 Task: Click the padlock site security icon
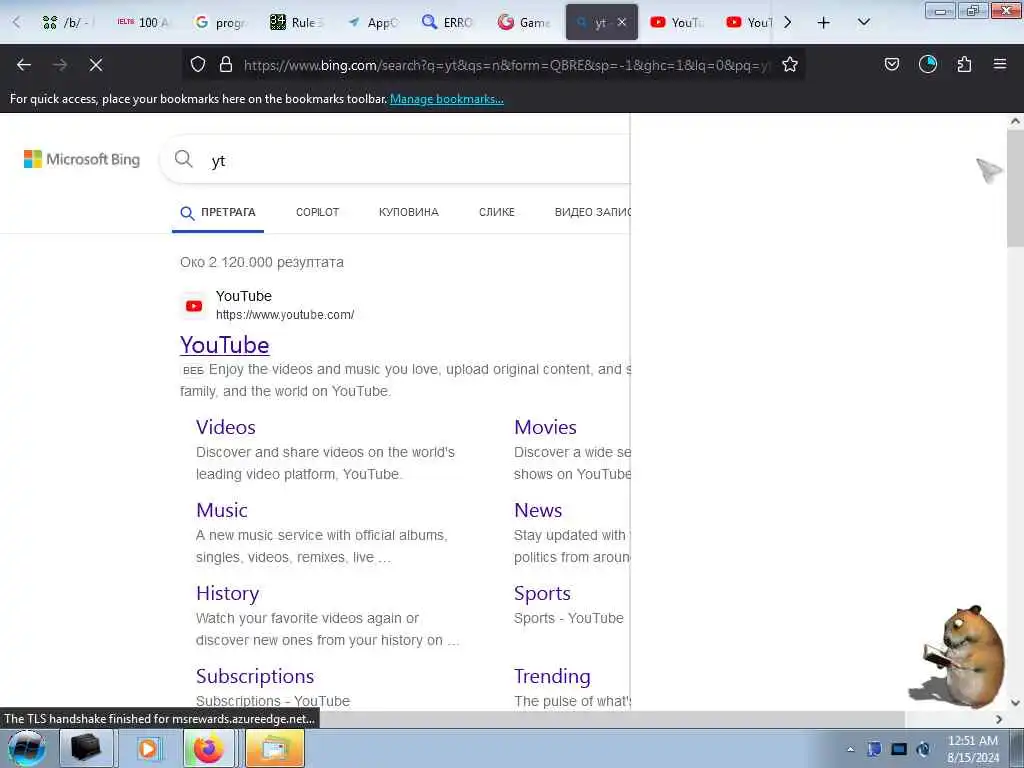pos(226,64)
